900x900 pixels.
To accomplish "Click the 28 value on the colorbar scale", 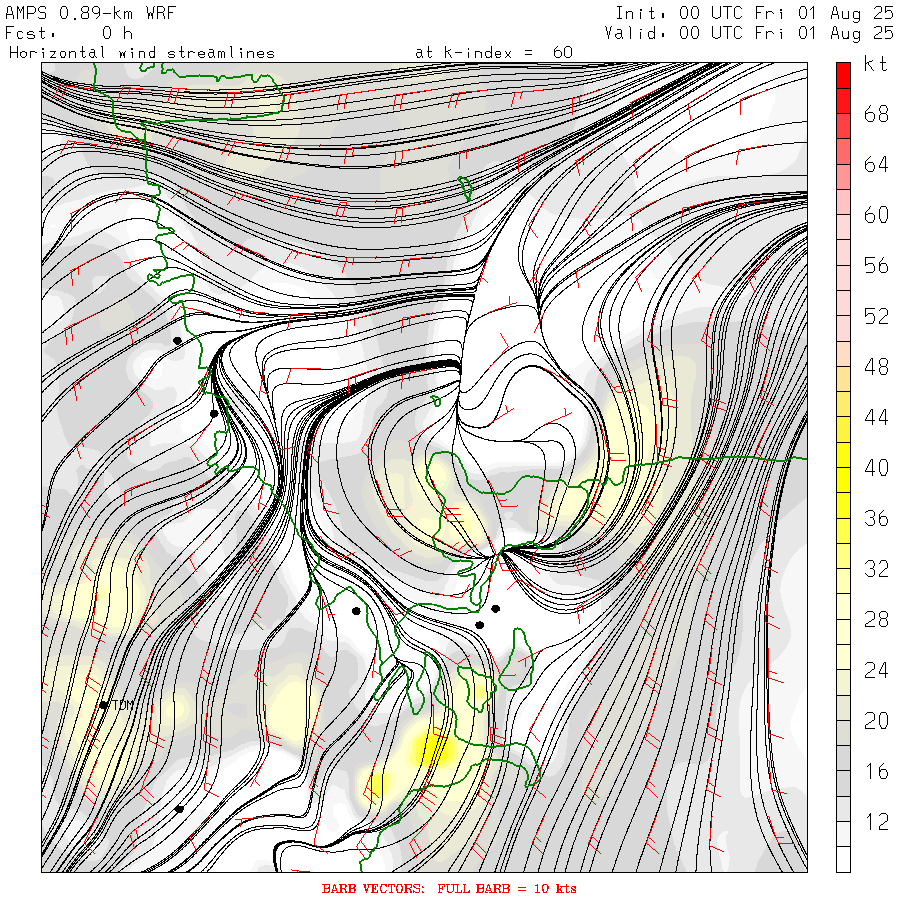I will tap(876, 619).
